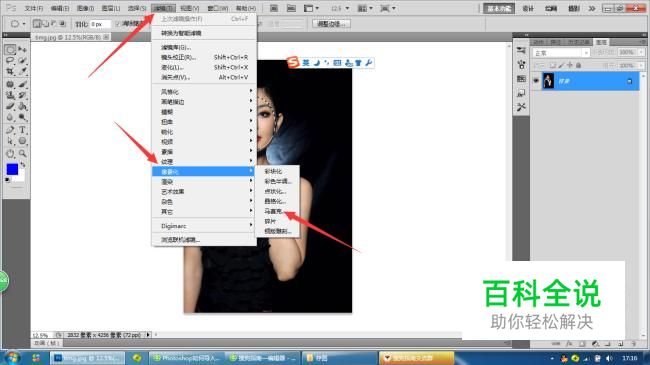
Task: Select the Spot Healing Brush tool
Action: (10, 85)
